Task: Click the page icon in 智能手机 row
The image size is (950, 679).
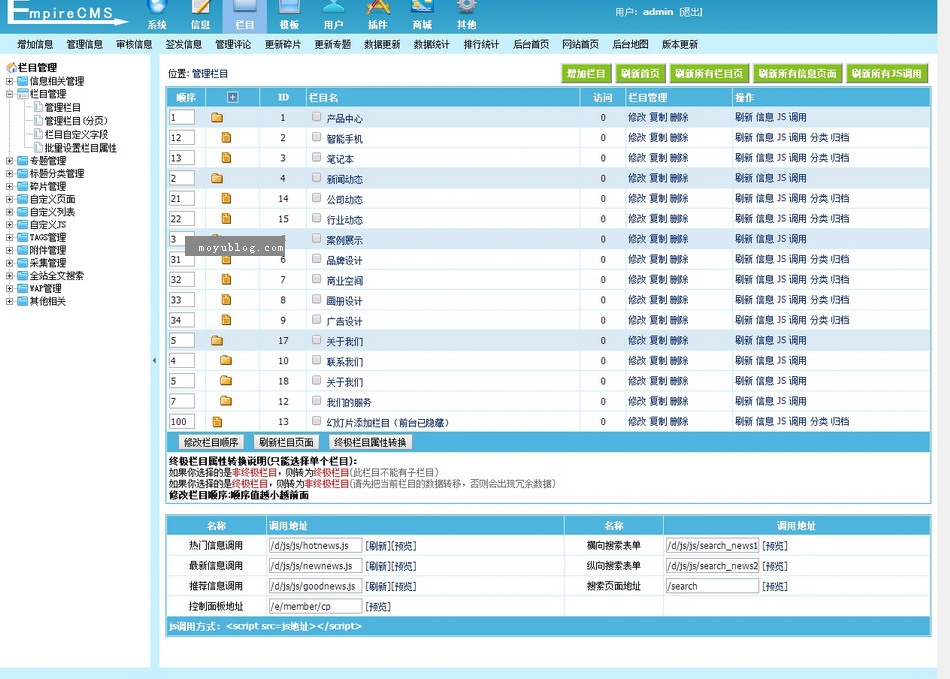Action: pos(226,138)
